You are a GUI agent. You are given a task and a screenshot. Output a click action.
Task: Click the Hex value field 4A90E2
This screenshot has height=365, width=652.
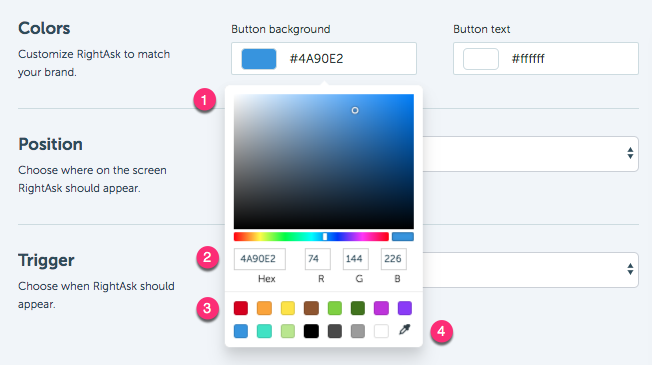pos(259,259)
